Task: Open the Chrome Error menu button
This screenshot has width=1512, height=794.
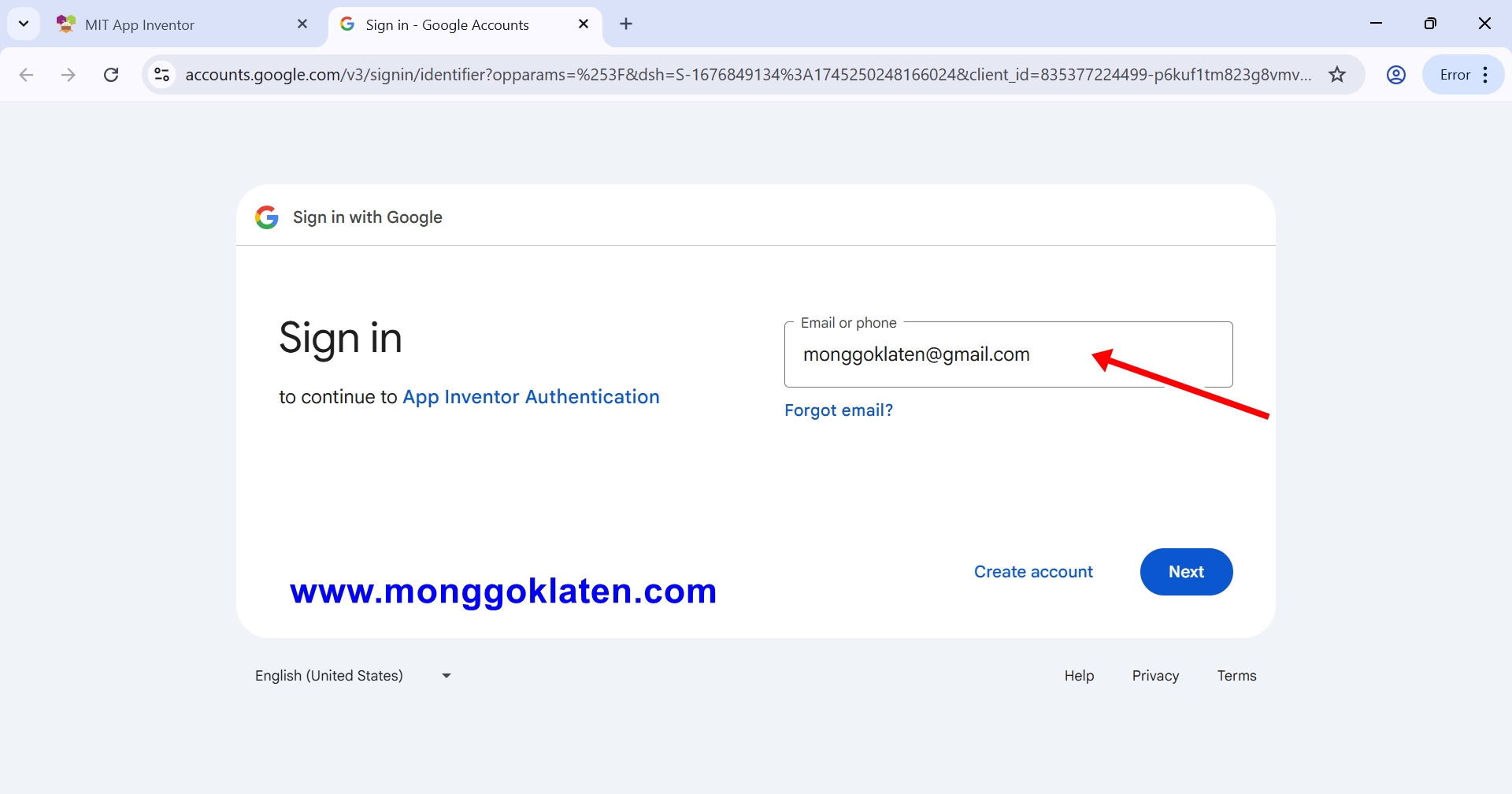Action: pos(1463,75)
